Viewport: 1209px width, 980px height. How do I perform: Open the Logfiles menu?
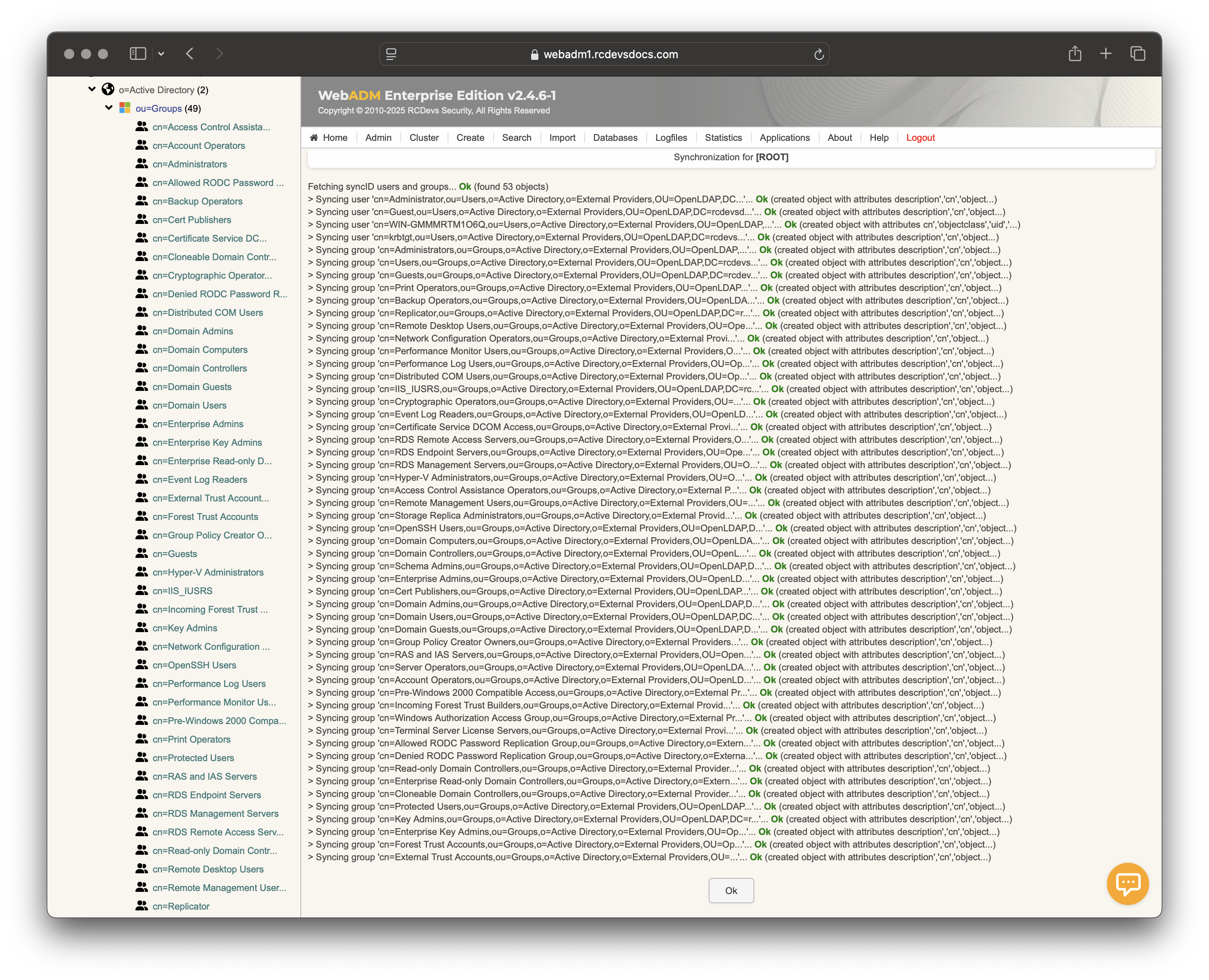[x=671, y=138]
